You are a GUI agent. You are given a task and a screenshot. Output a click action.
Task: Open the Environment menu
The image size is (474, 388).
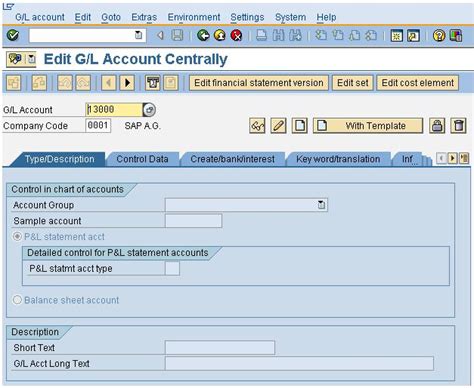point(194,17)
